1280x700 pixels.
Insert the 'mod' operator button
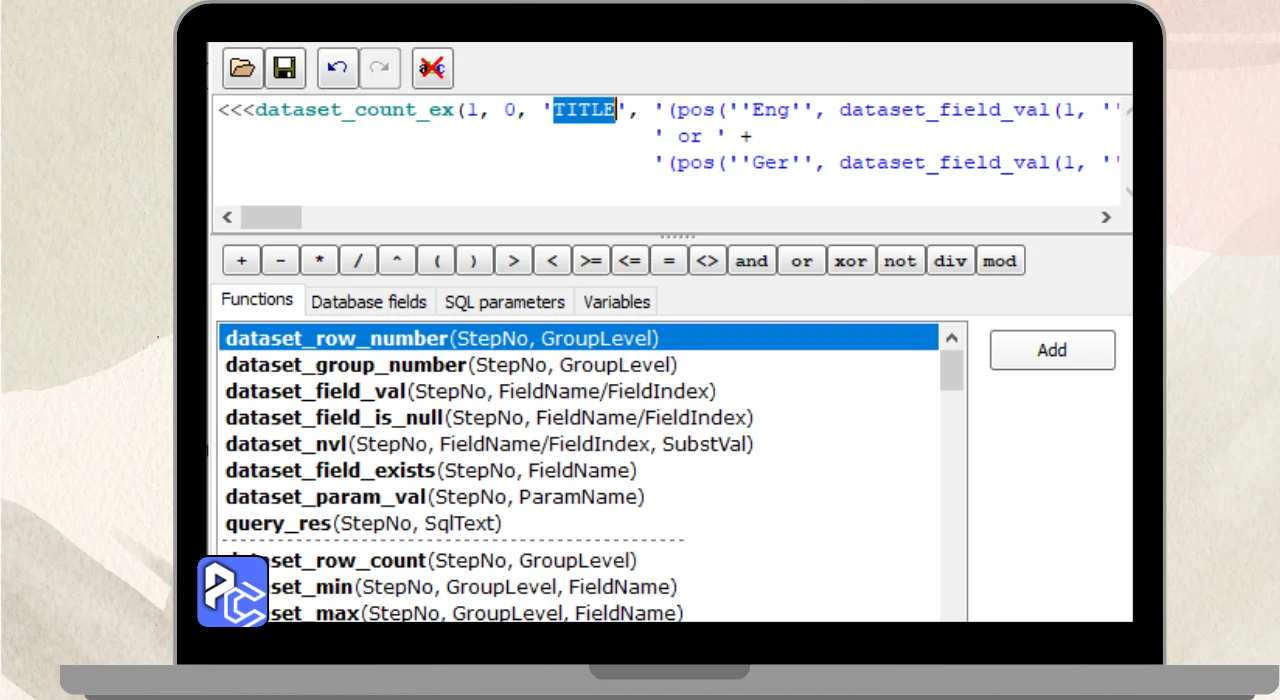tap(1000, 261)
